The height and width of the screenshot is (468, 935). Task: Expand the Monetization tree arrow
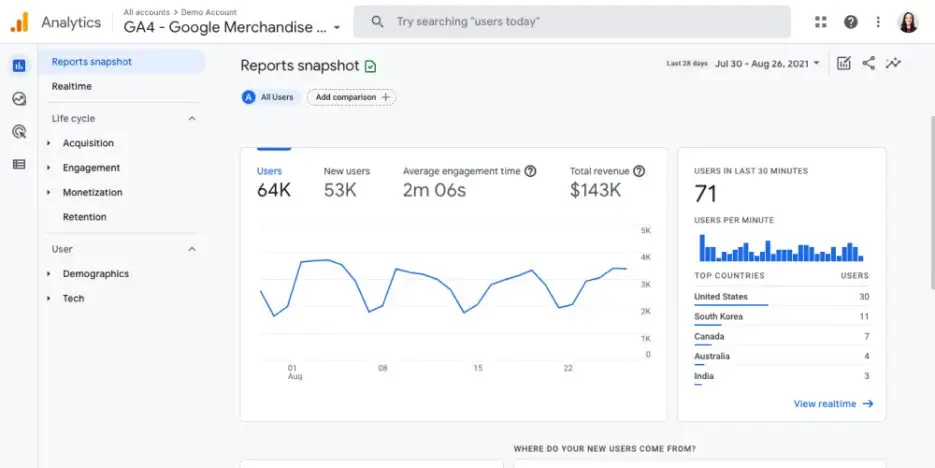[49, 193]
